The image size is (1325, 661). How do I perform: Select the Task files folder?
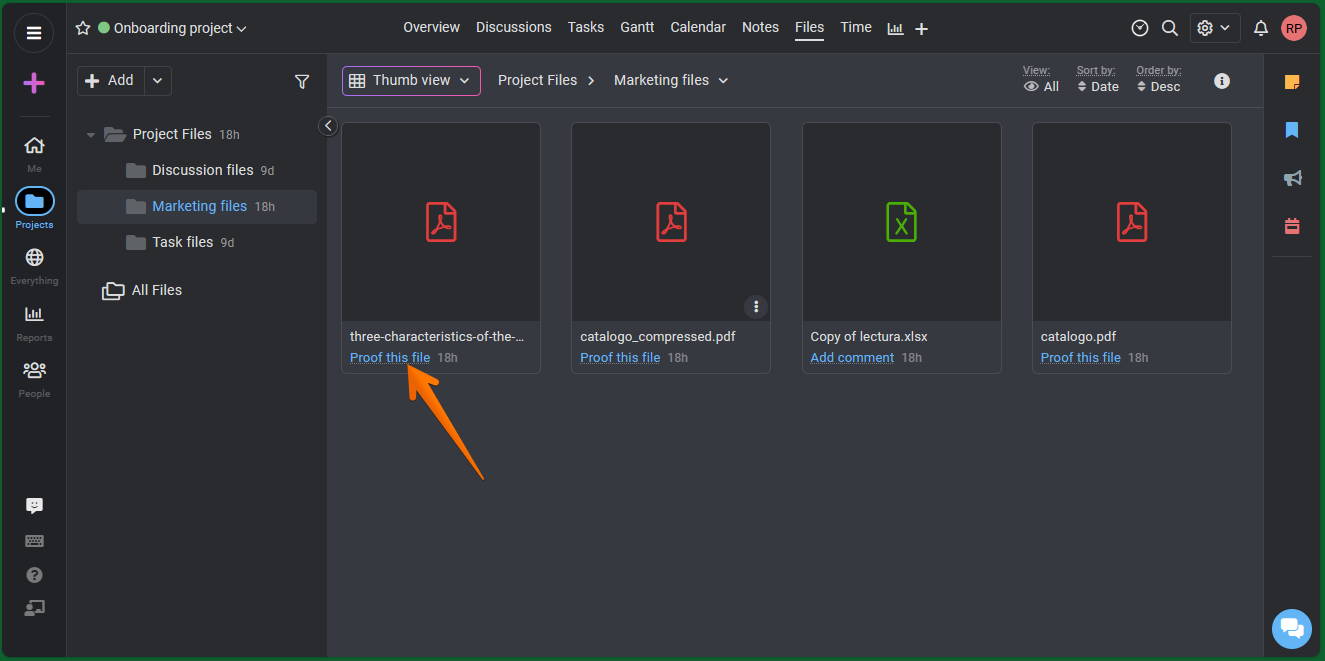tap(182, 242)
